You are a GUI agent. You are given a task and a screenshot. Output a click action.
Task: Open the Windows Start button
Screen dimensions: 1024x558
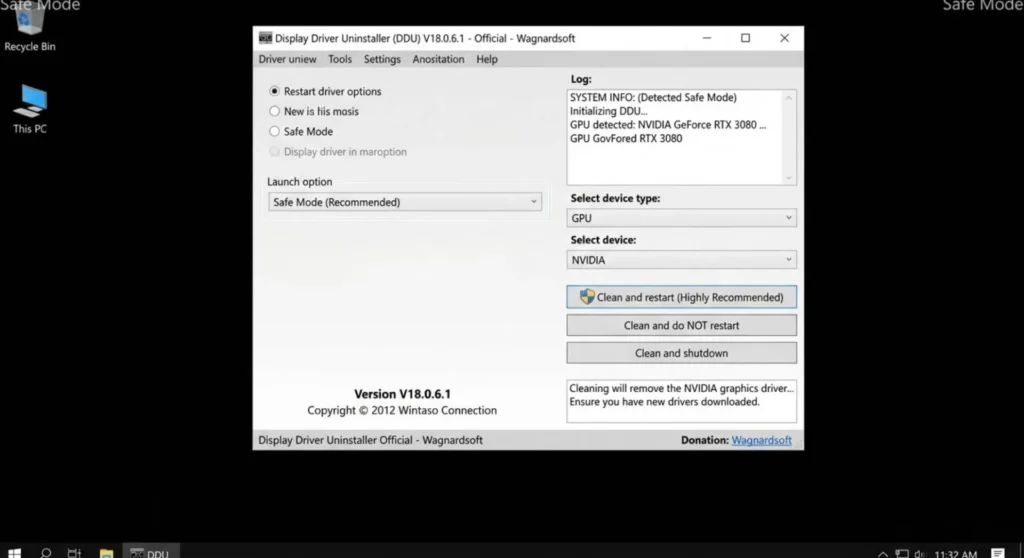coord(14,553)
